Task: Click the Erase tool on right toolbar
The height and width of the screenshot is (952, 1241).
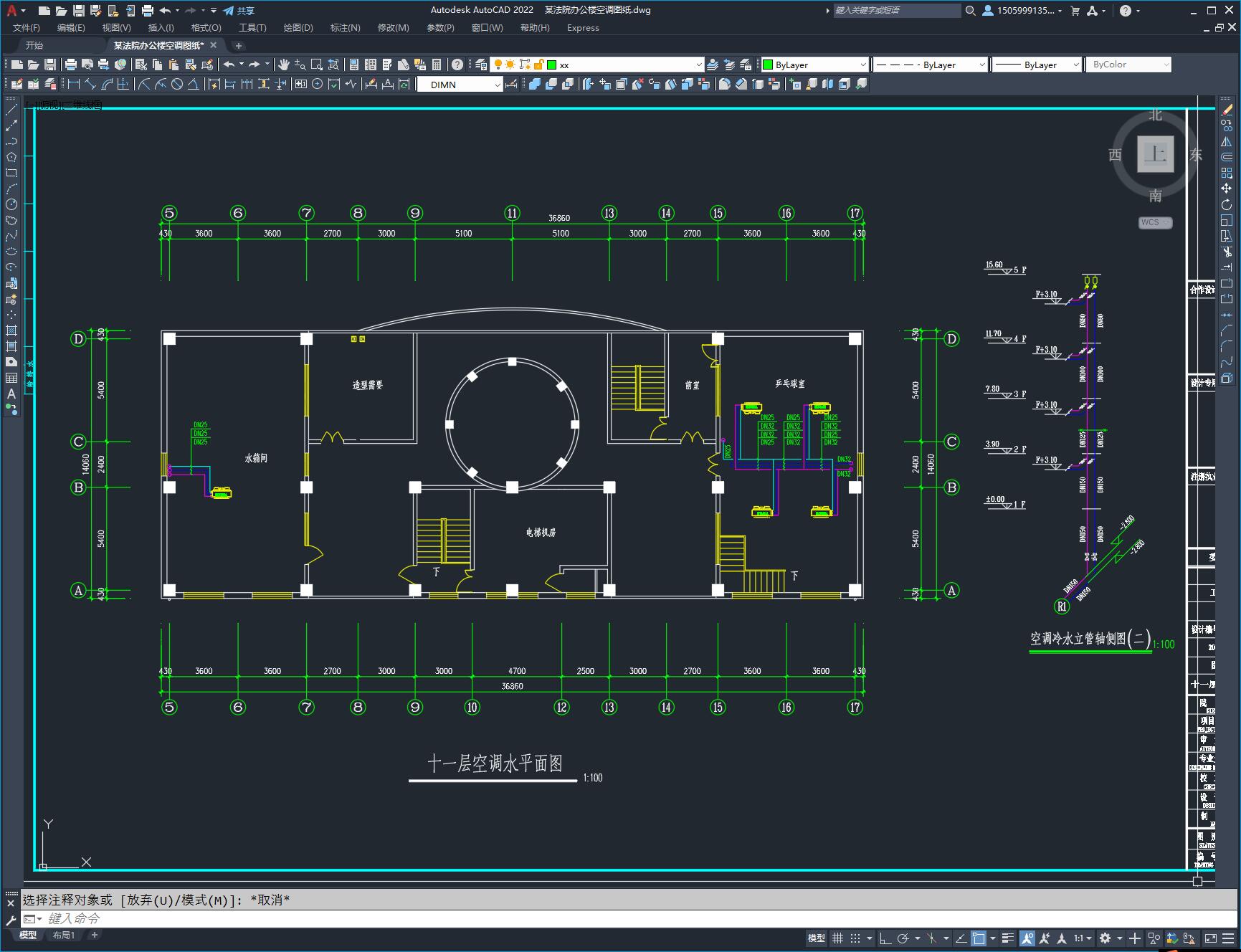Action: coord(1227,110)
